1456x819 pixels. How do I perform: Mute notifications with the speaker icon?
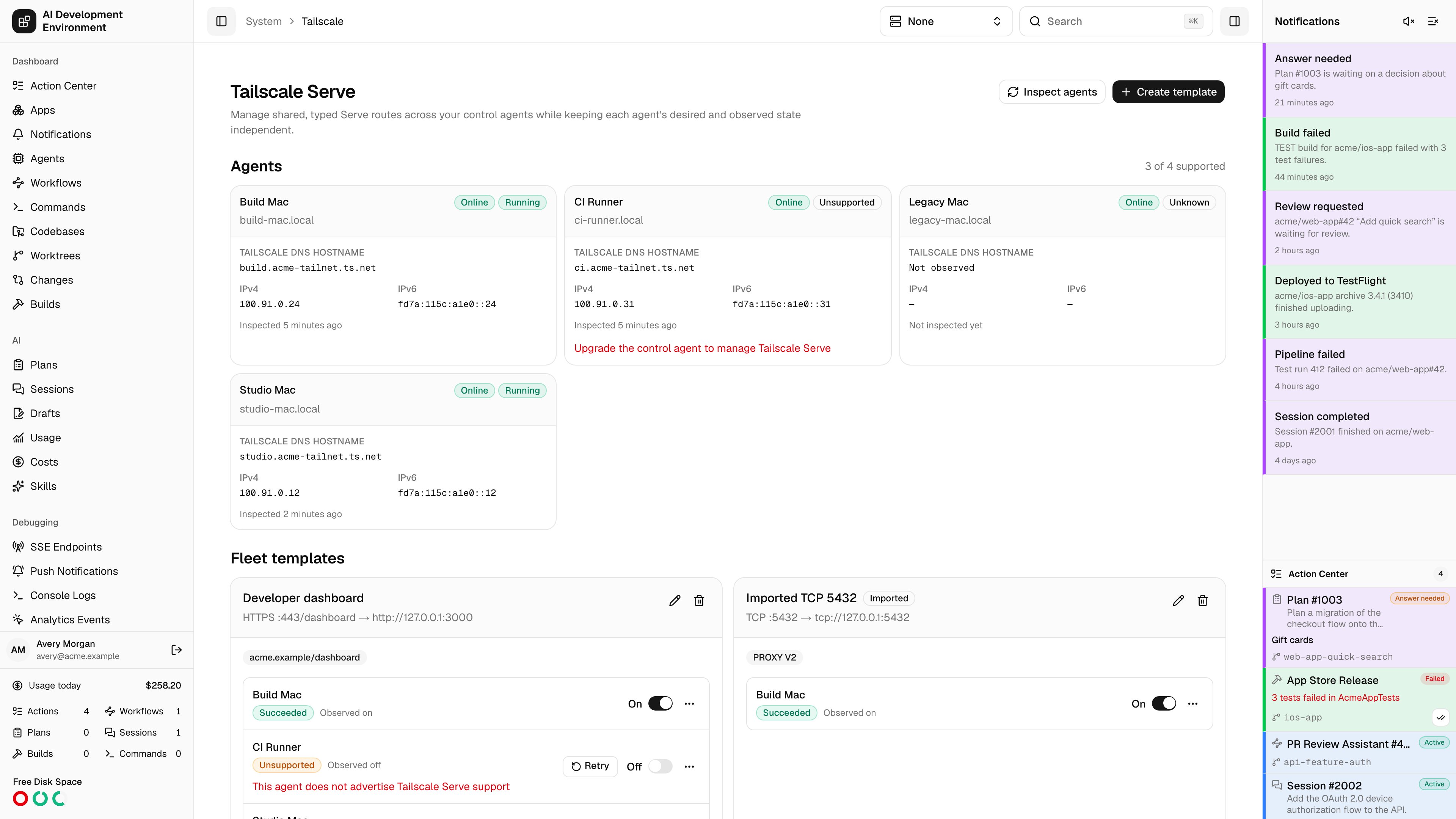coord(1409,22)
